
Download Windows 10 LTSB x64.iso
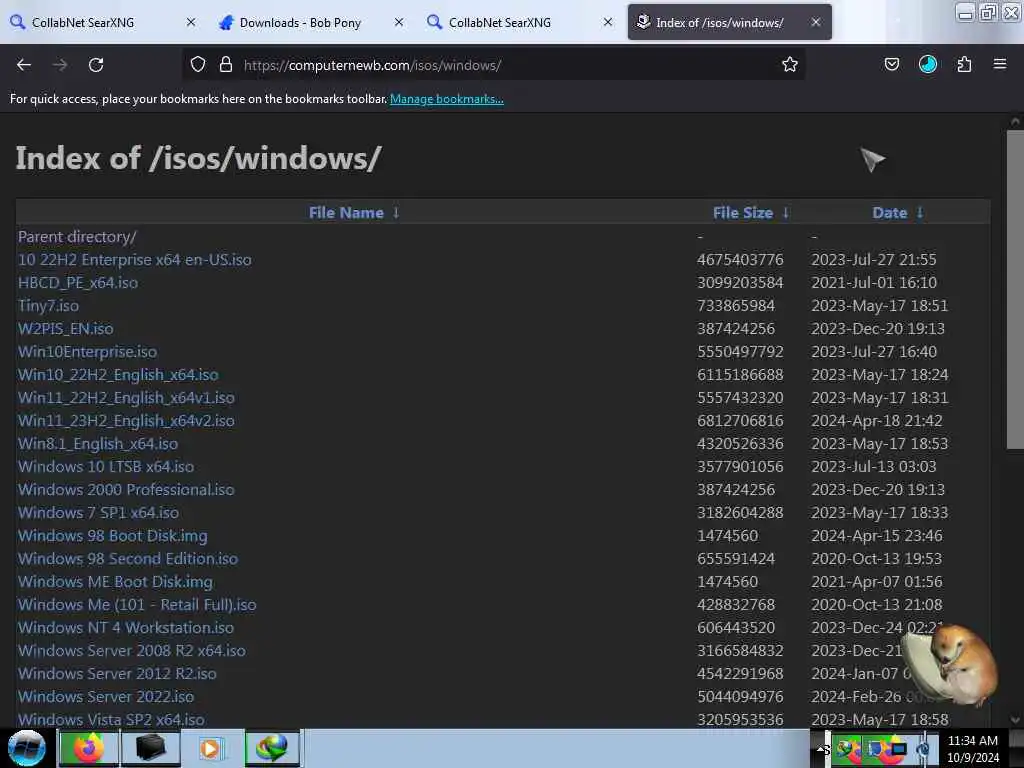(106, 467)
